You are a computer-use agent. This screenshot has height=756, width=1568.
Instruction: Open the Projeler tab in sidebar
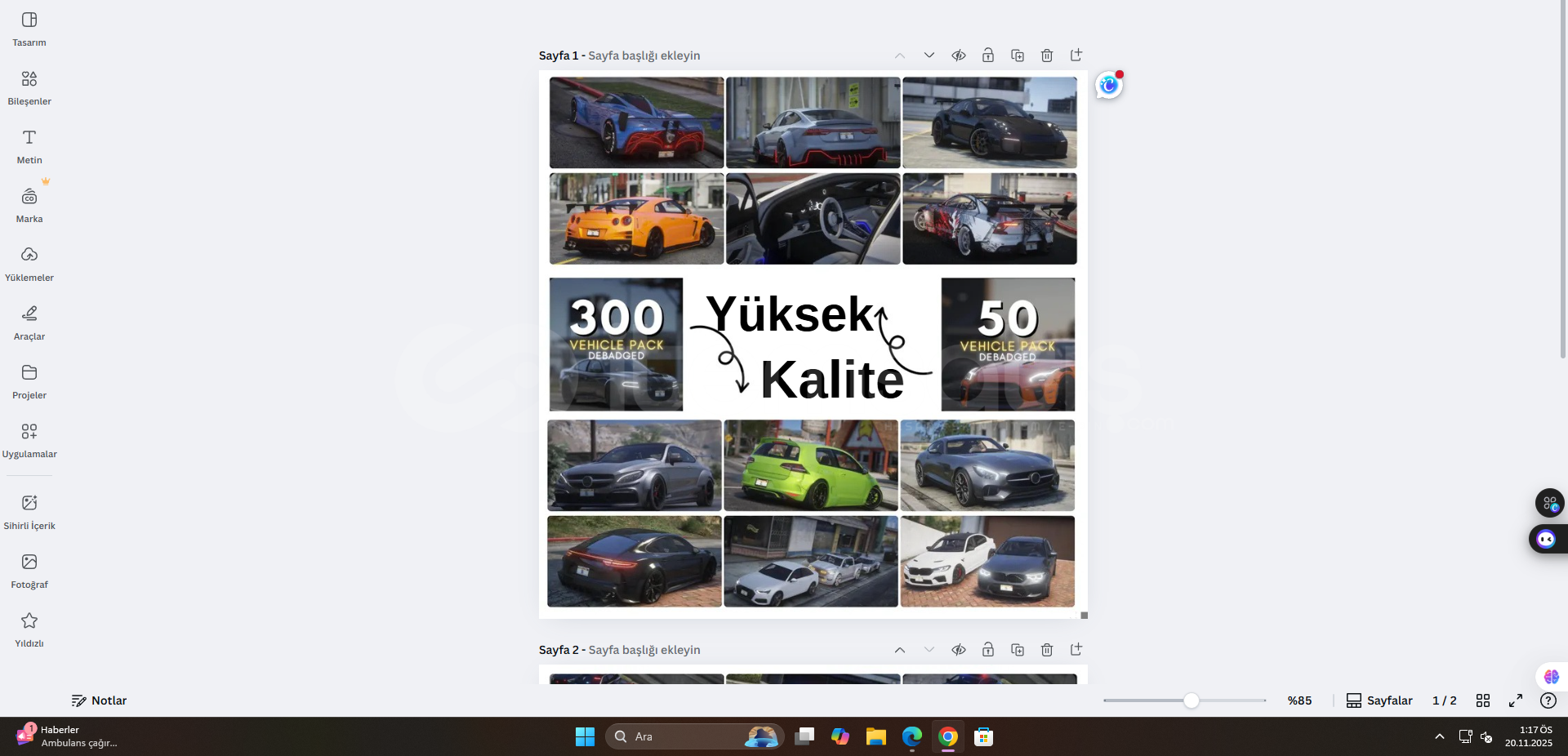pos(29,381)
